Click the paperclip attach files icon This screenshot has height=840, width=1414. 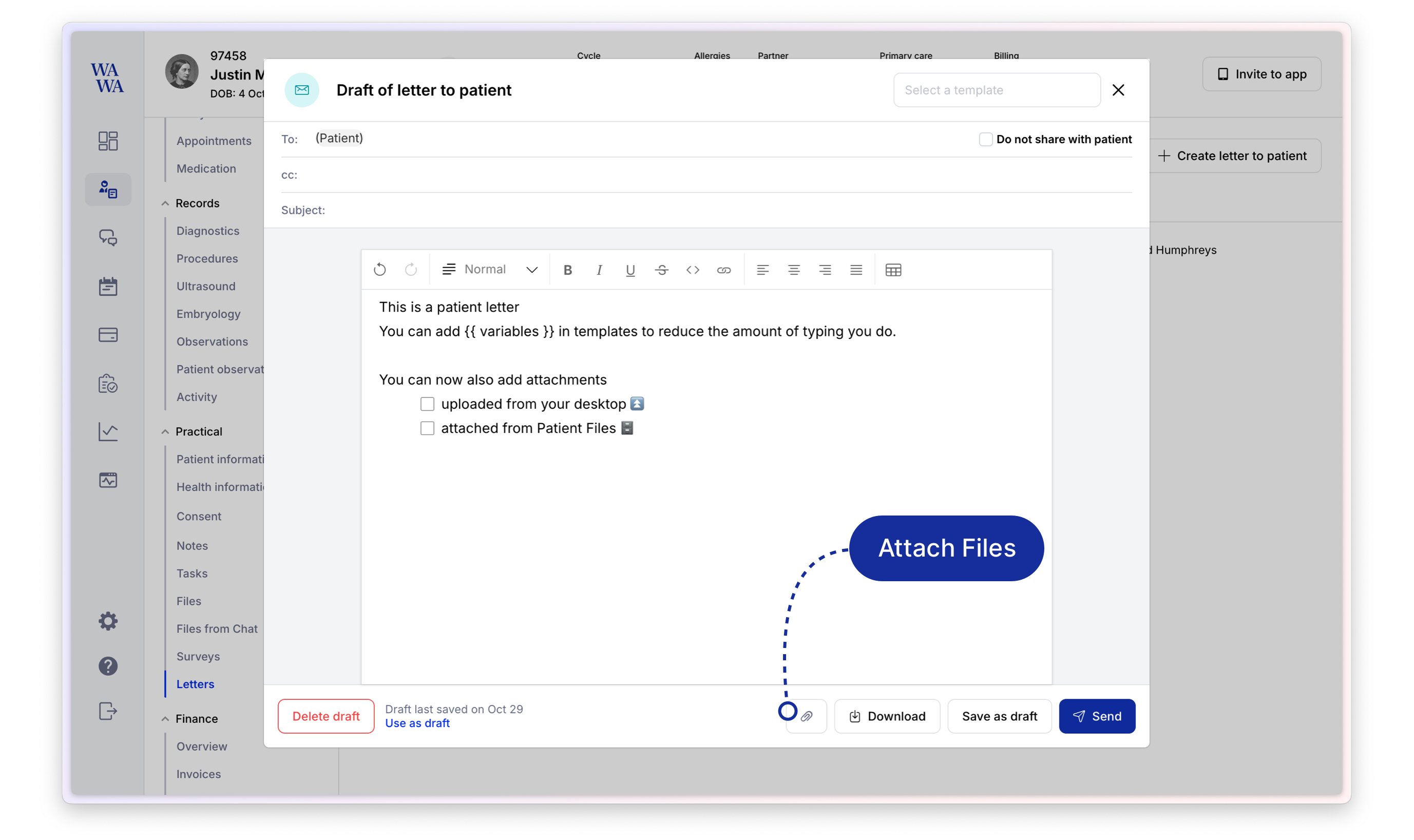pos(806,716)
